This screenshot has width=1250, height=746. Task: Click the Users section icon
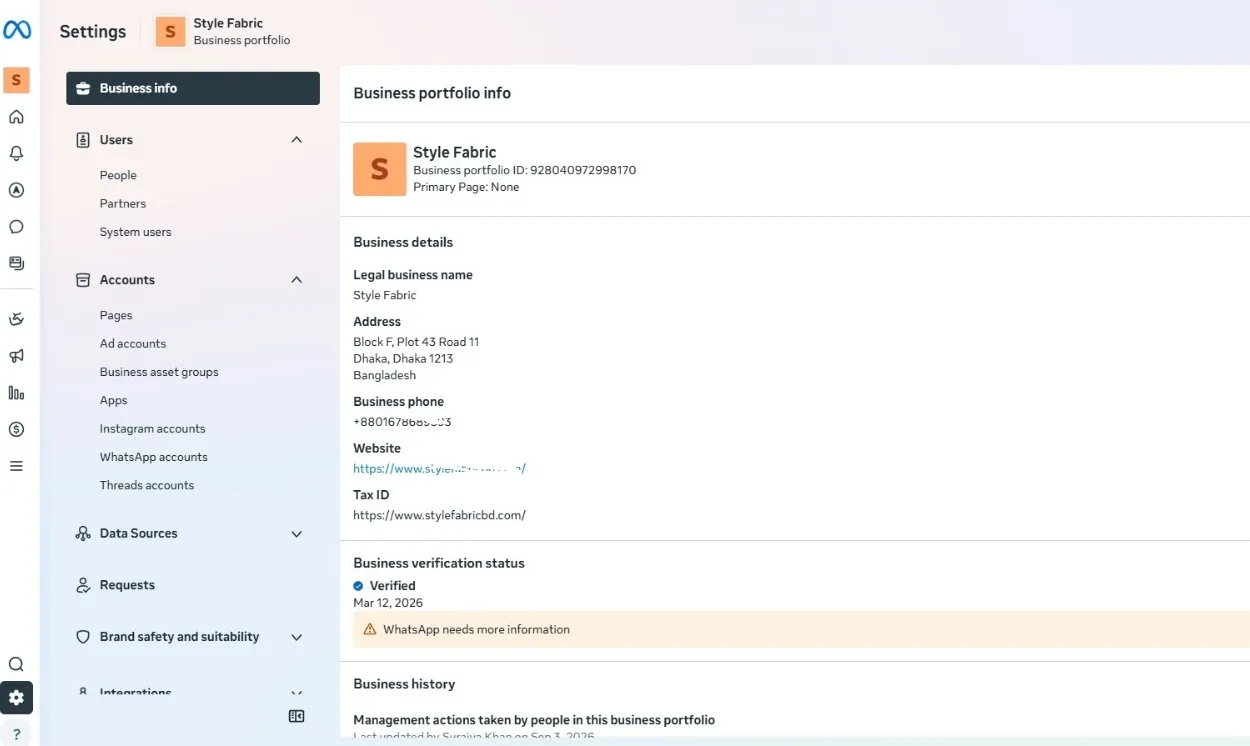point(83,140)
